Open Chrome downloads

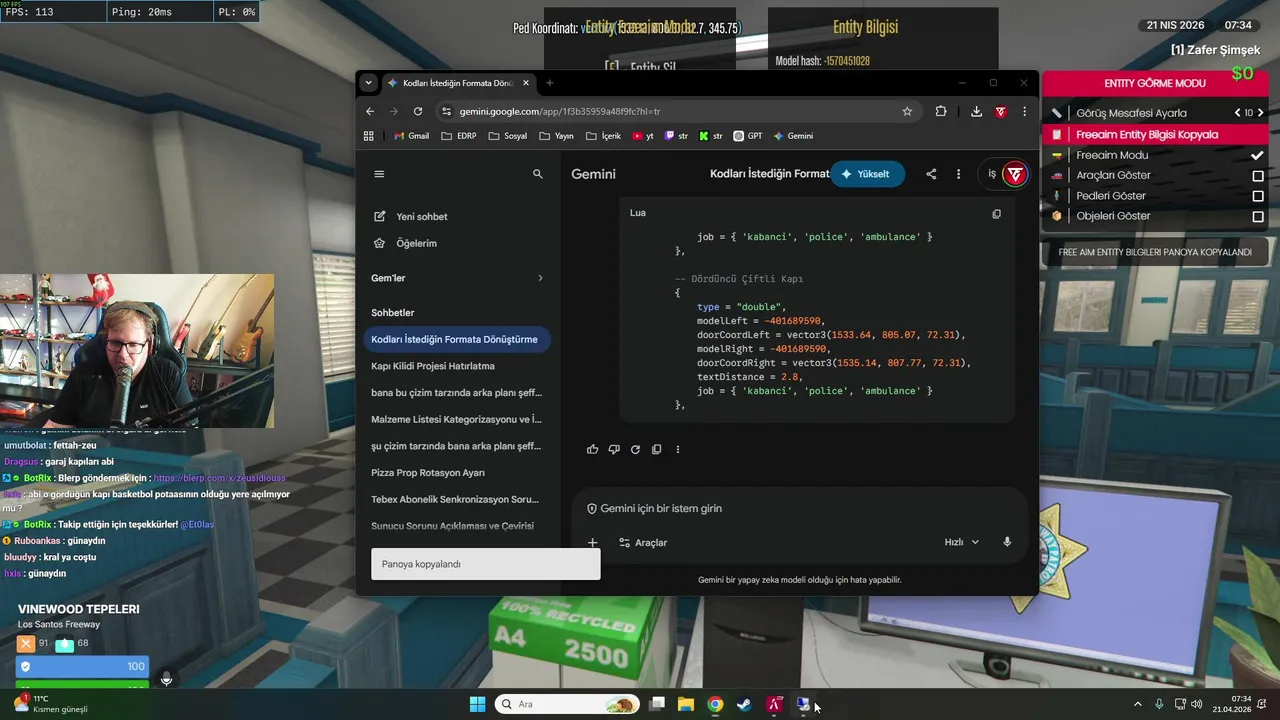(x=976, y=111)
